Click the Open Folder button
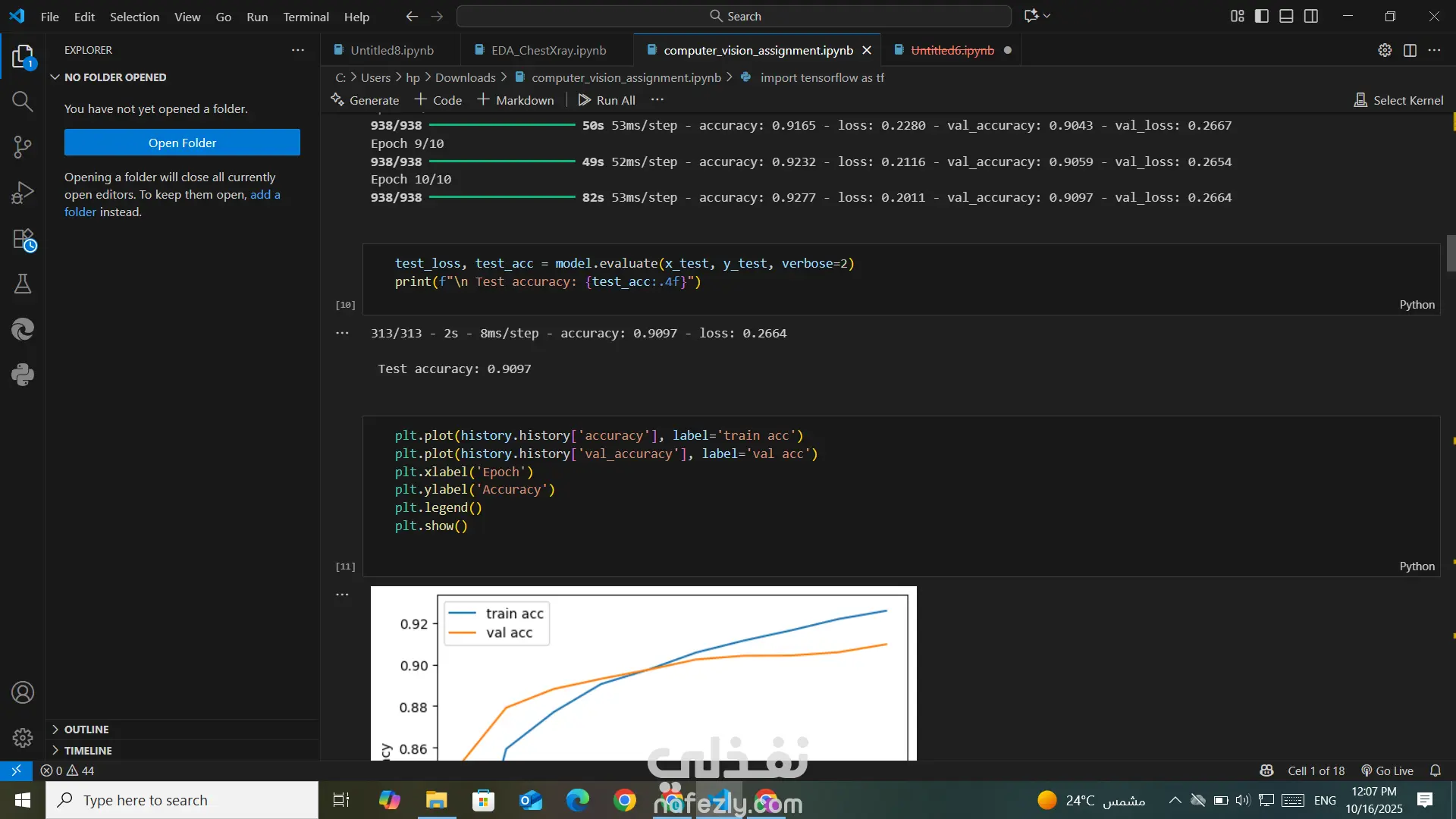Screen dimensions: 1456x819 coord(182,143)
